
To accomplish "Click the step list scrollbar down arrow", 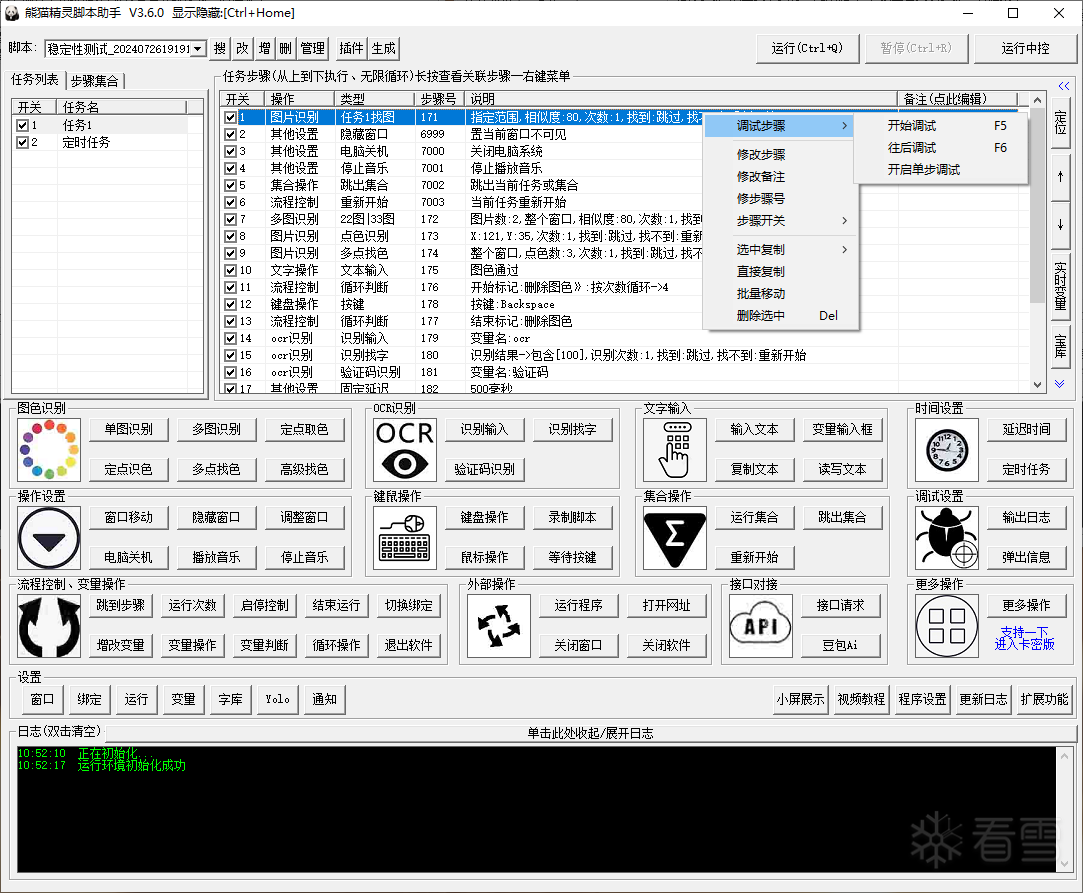I will 1037,385.
